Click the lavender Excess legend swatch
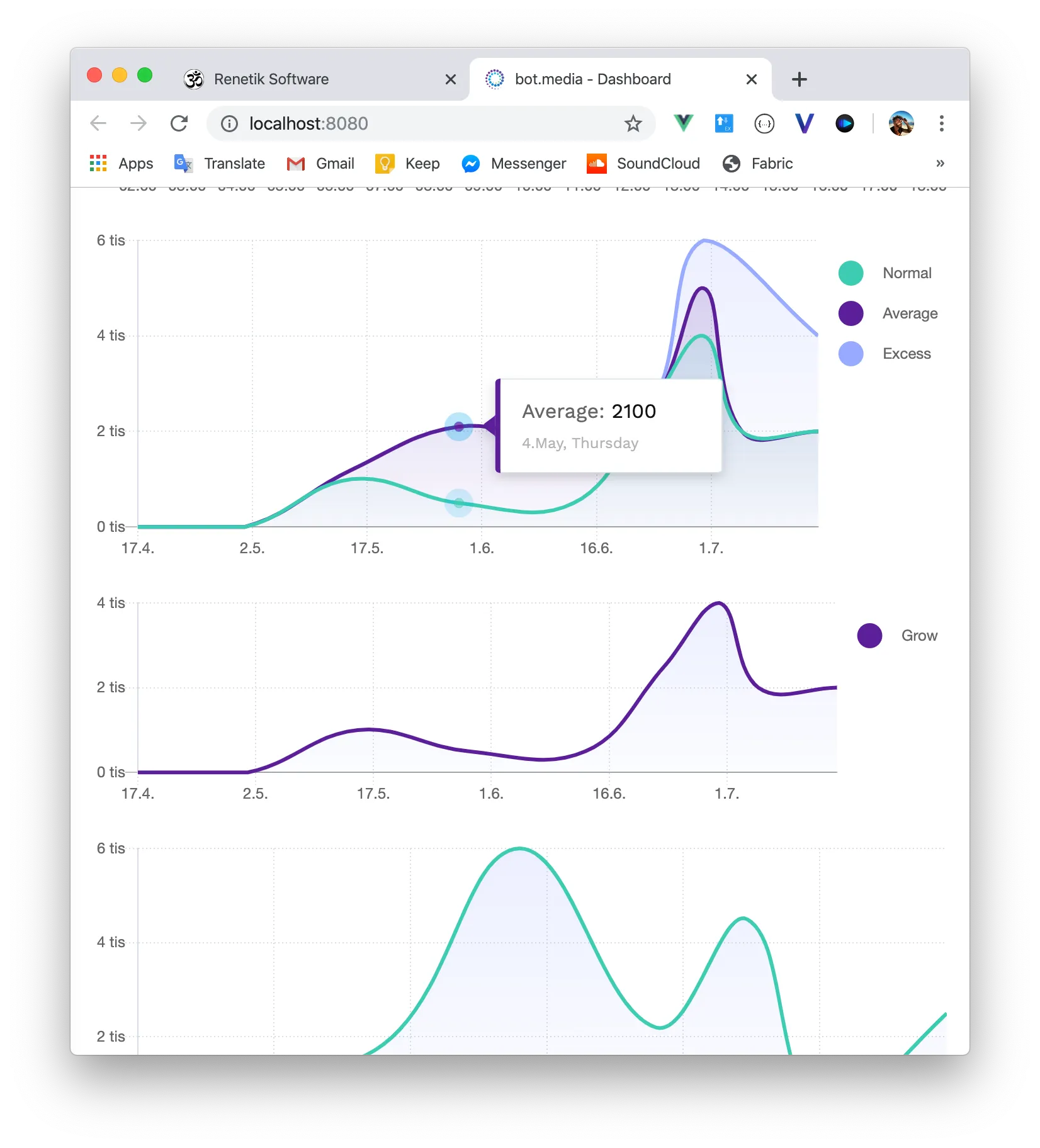The image size is (1040, 1148). tap(851, 354)
